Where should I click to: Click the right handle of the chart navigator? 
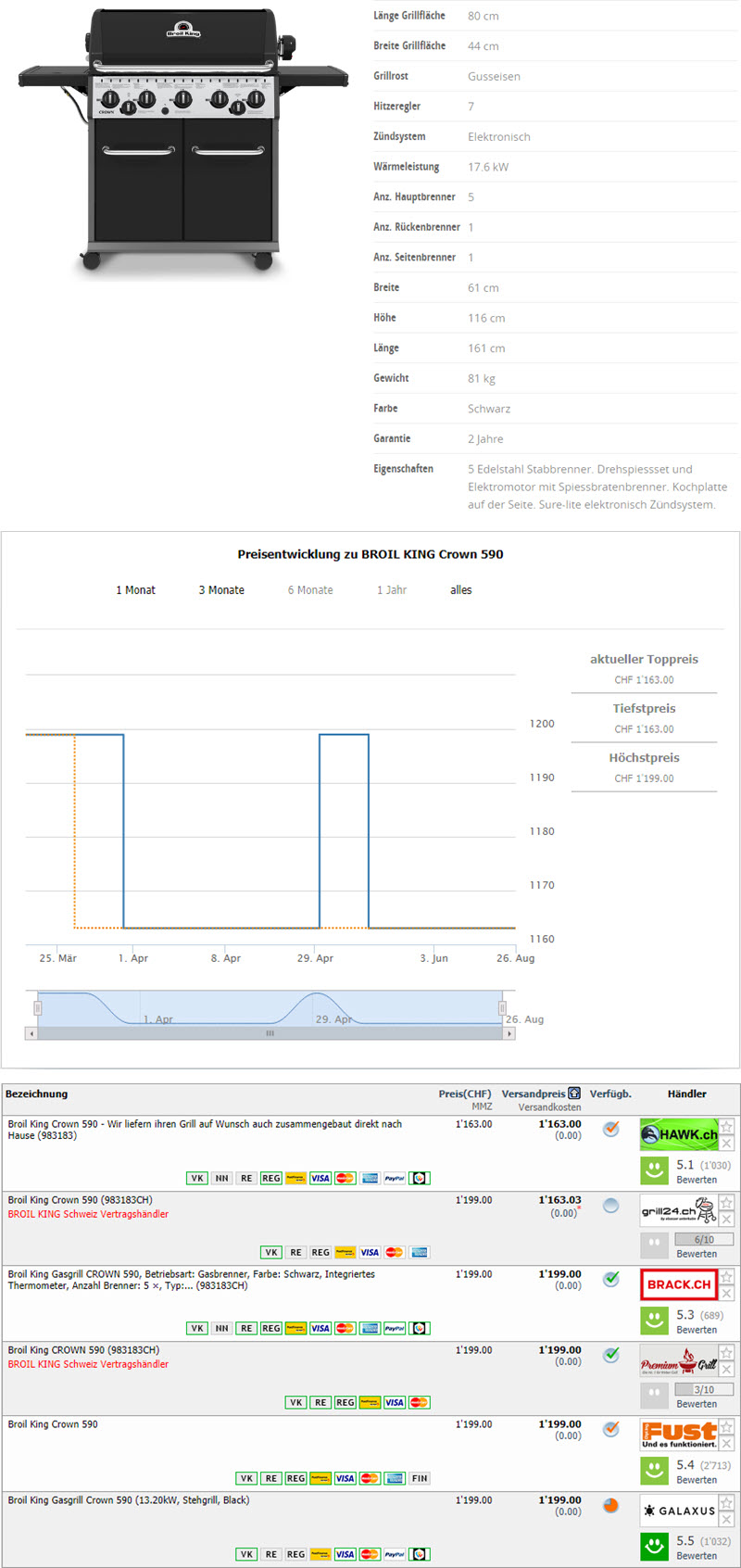point(502,1007)
